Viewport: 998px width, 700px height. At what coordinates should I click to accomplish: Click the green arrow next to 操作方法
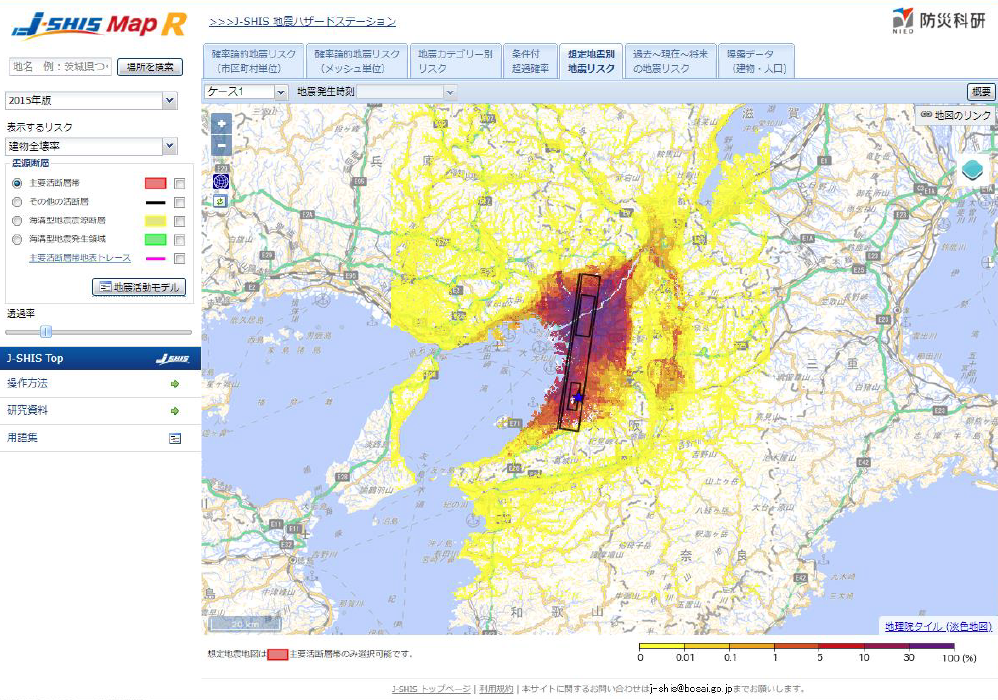175,384
